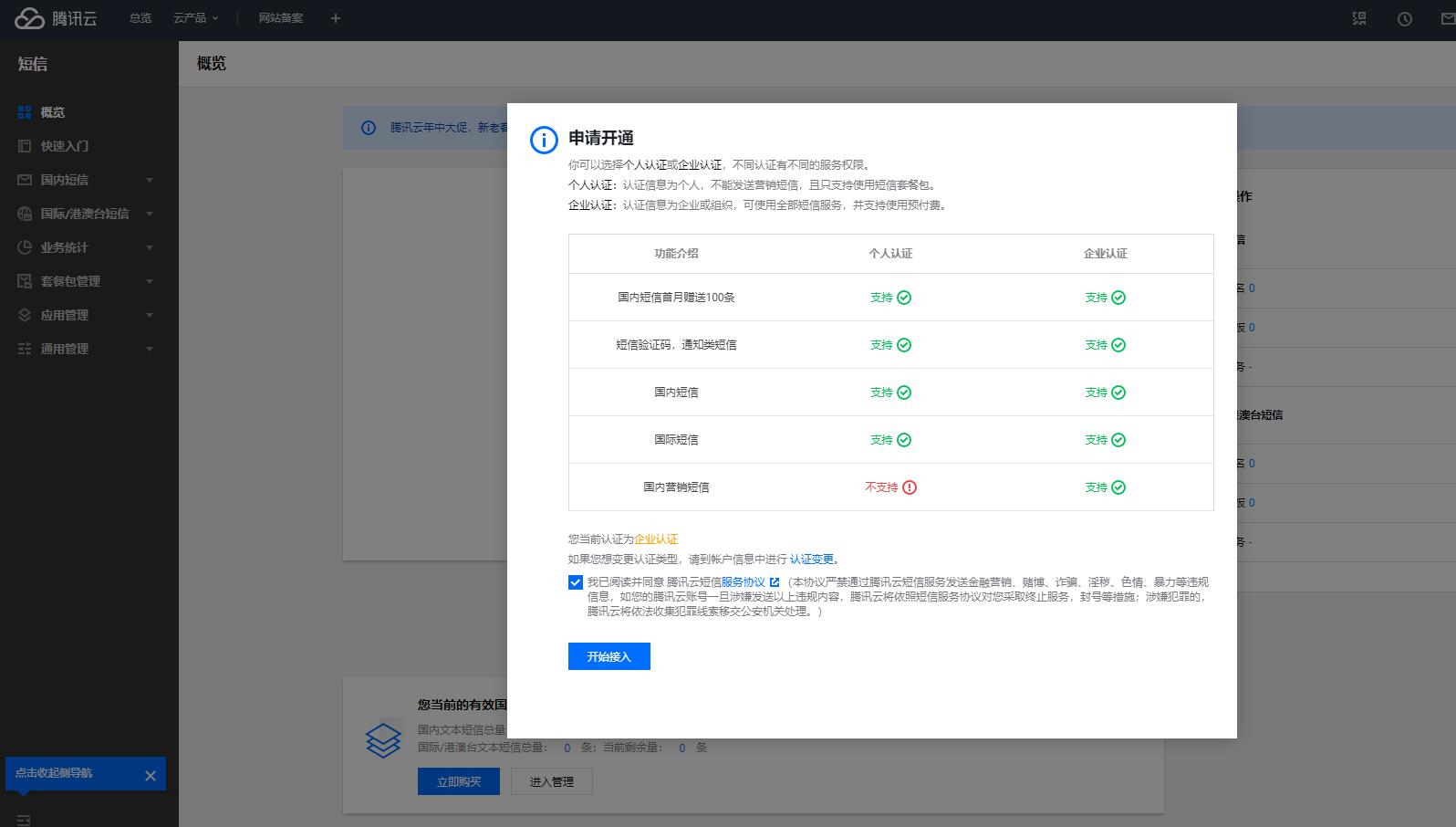The image size is (1456, 827).
Task: Expand the 国际/港澳台短信 sidebar arrow
Action: (x=150, y=214)
